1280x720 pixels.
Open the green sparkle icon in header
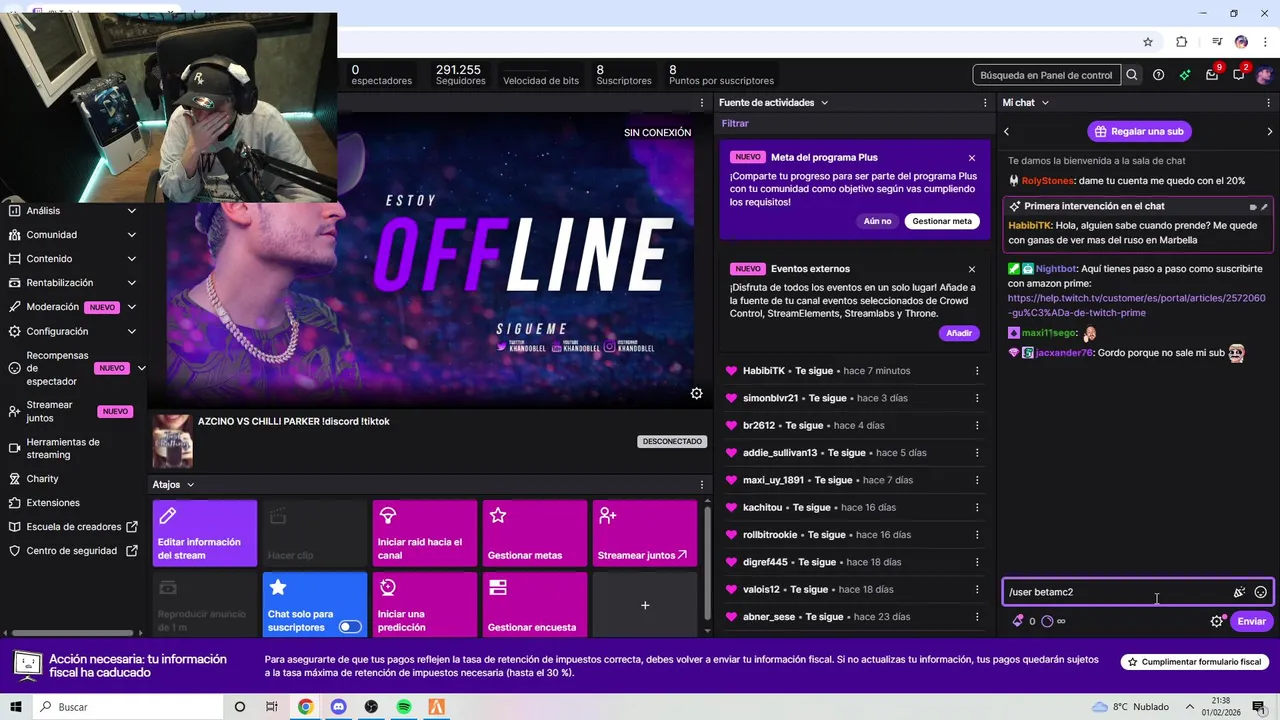coord(1185,75)
